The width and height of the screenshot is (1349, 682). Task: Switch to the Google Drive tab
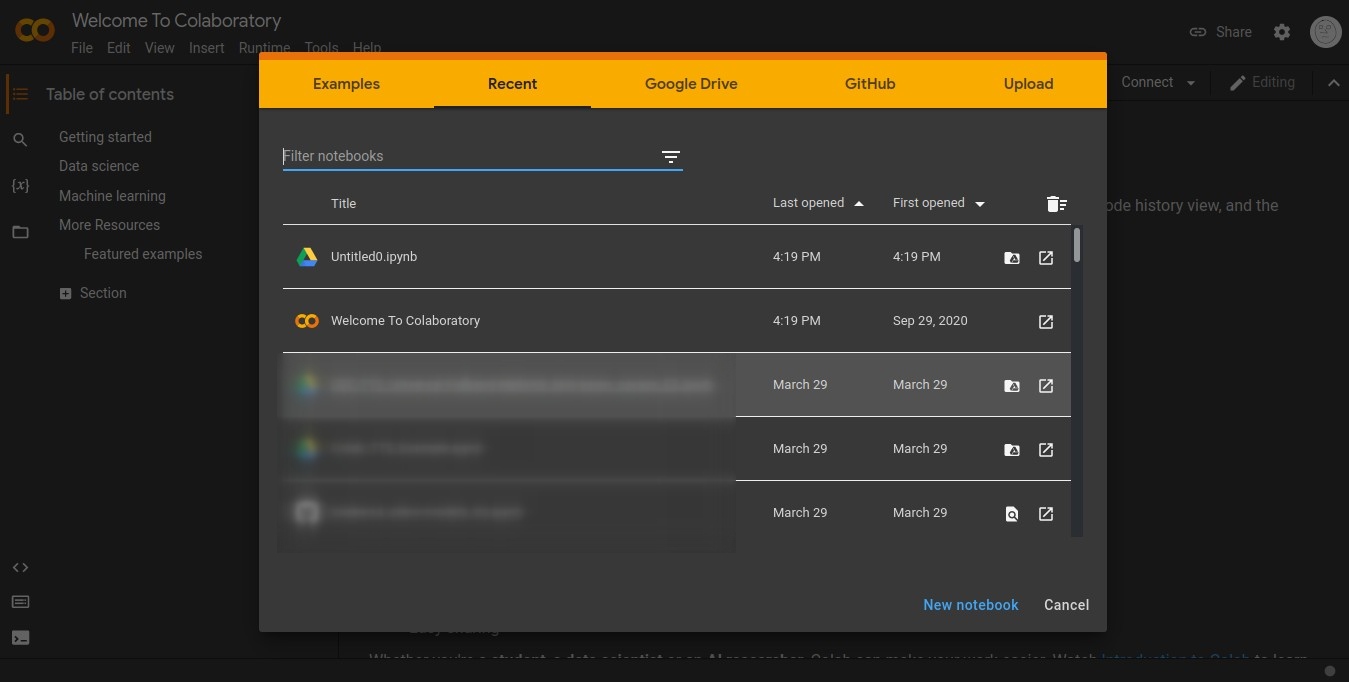pyautogui.click(x=691, y=84)
